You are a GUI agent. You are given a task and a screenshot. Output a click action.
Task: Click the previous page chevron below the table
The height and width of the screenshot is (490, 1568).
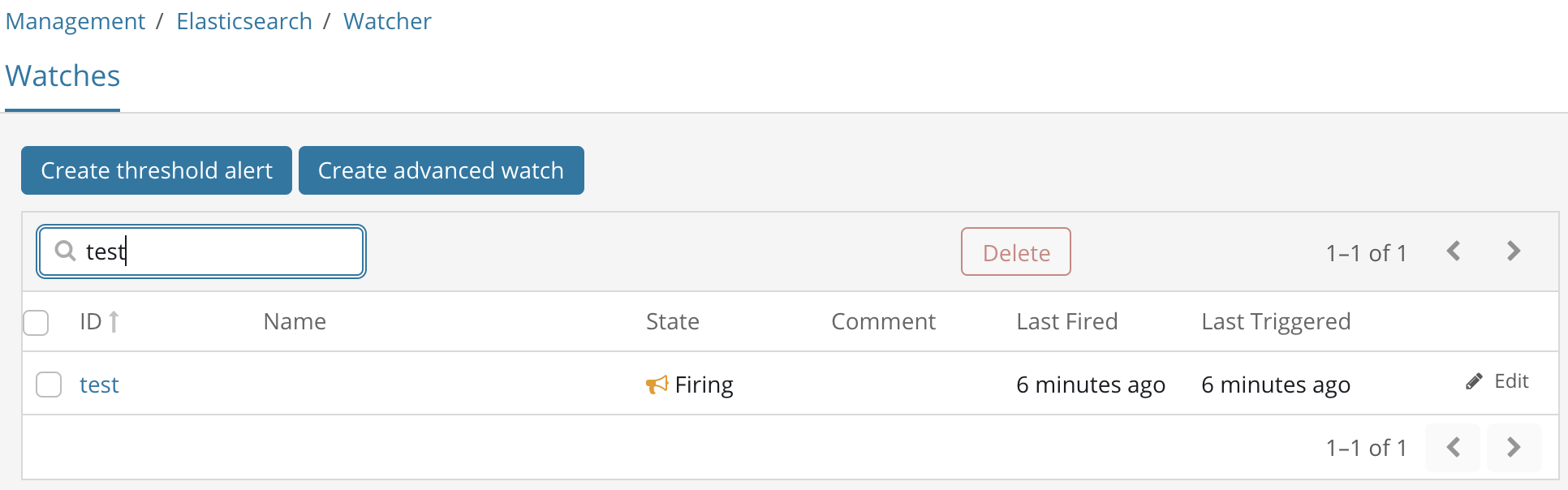[1454, 447]
